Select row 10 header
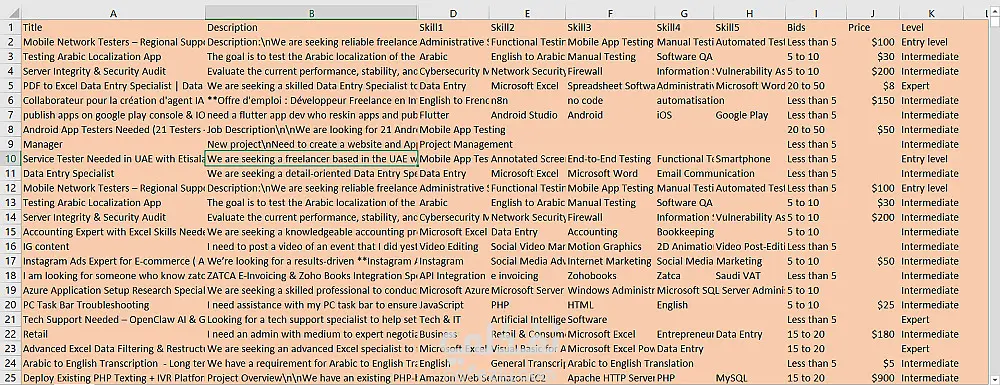1000x385 pixels. pos(10,159)
